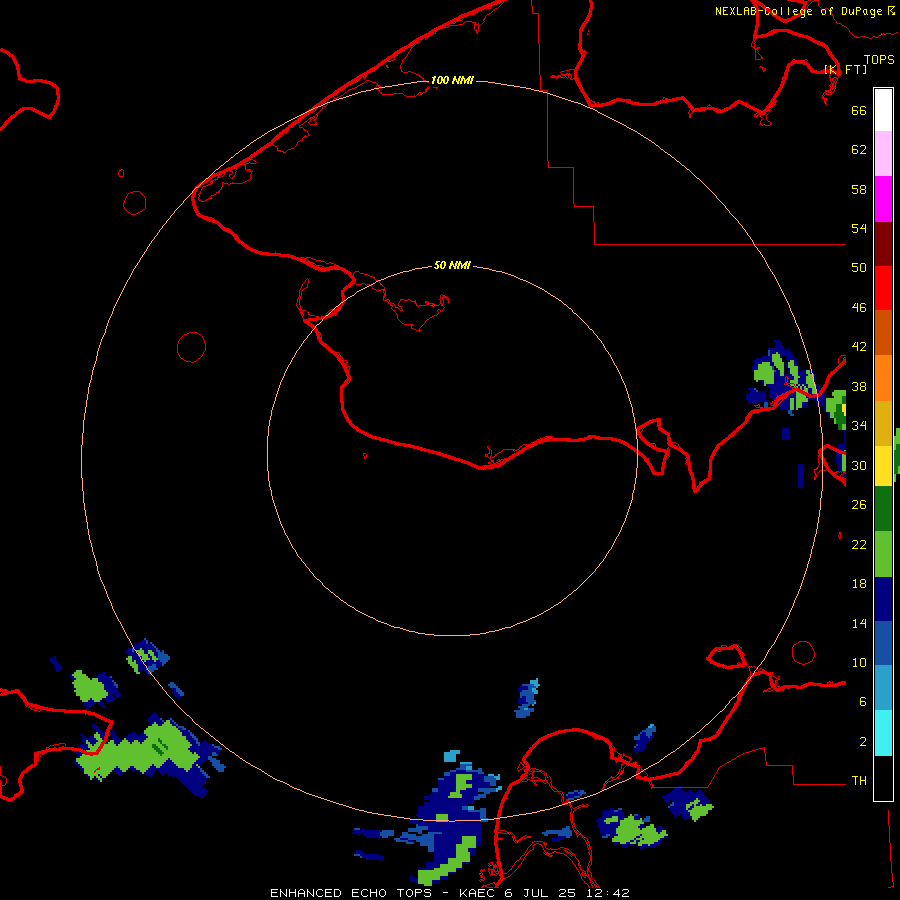Click the '[K FT]' units label
Image resolution: width=900 pixels, height=900 pixels.
pos(845,69)
